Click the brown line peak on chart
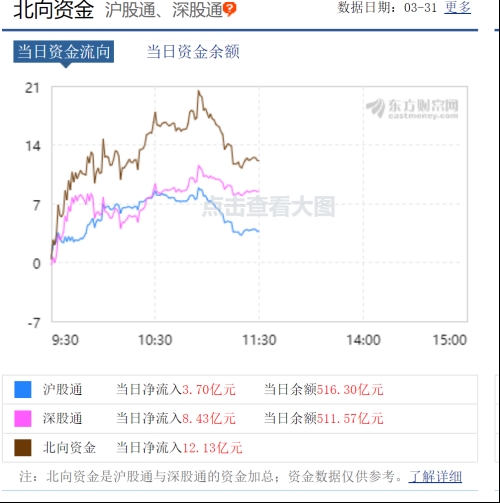Viewport: 500px width, 503px height. [x=199, y=91]
